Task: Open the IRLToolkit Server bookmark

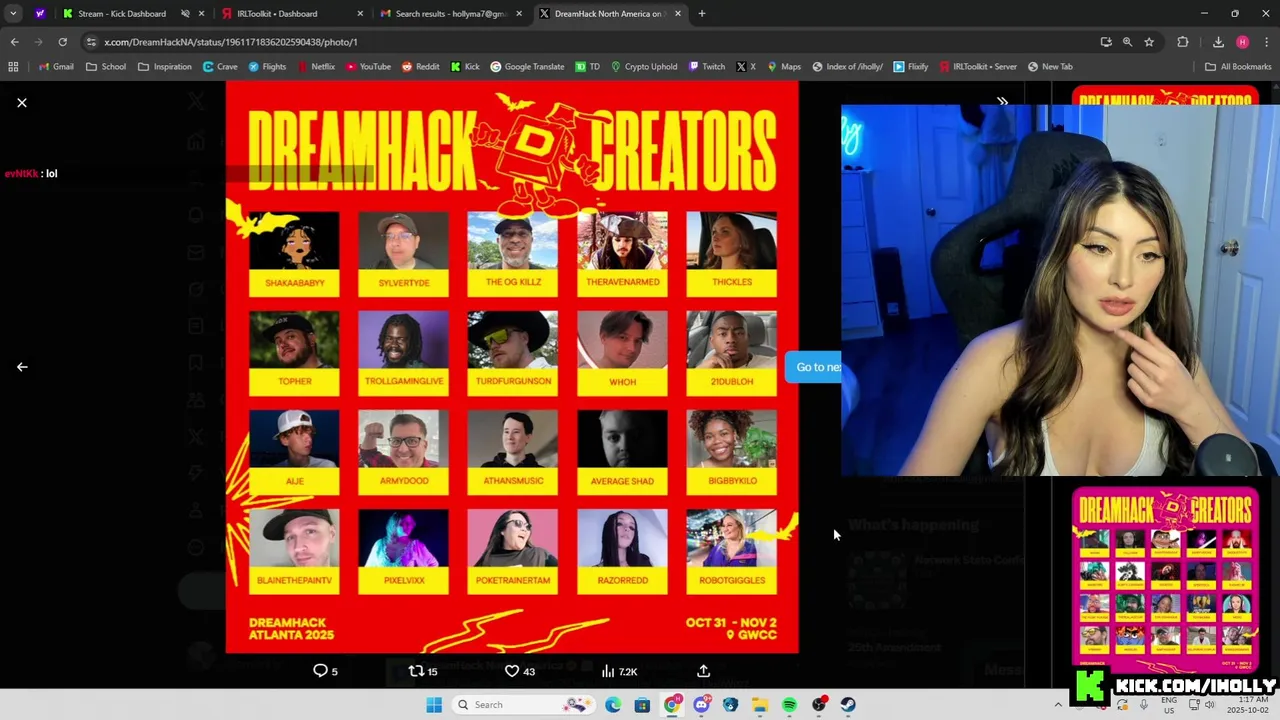Action: [x=977, y=67]
